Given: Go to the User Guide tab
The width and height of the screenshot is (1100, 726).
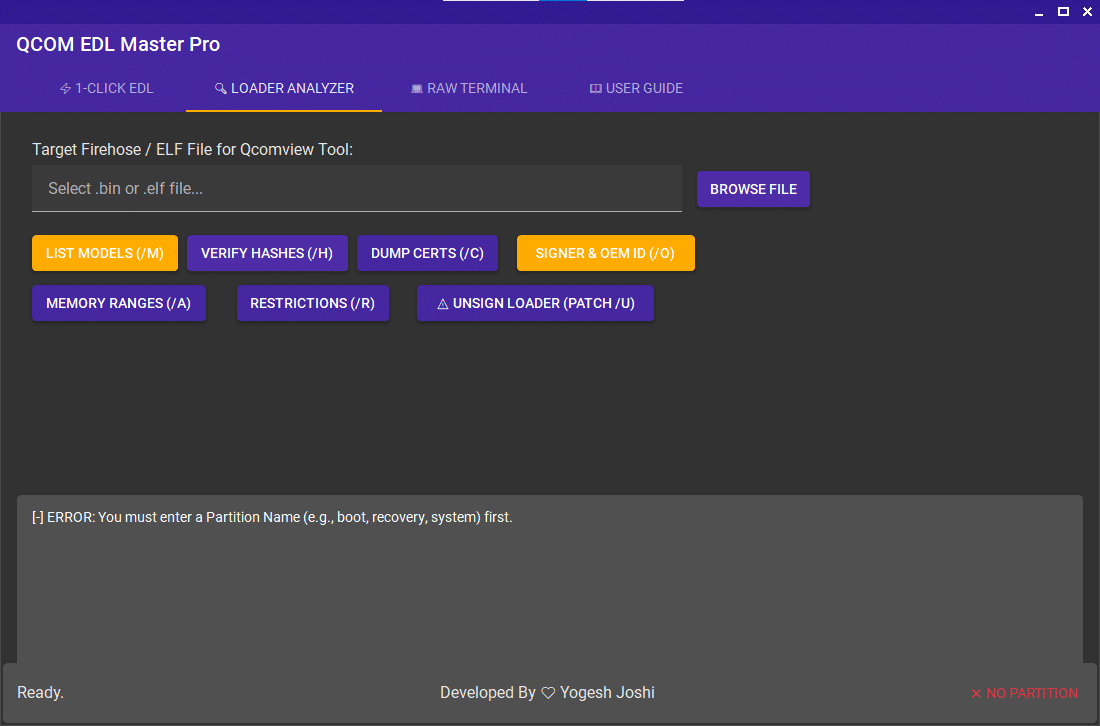Looking at the screenshot, I should (x=636, y=88).
